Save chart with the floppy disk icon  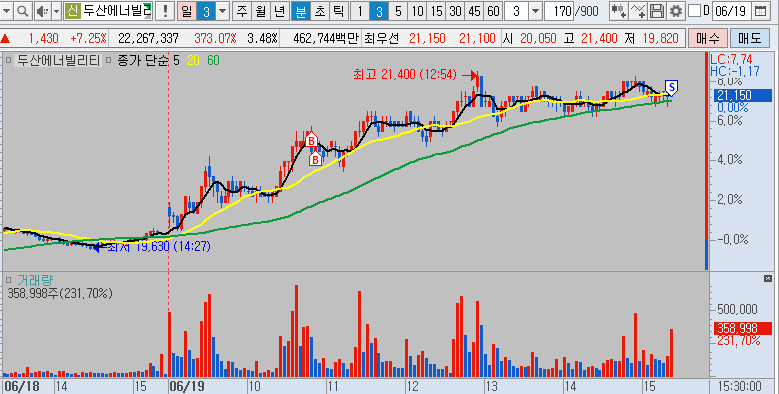coord(657,11)
